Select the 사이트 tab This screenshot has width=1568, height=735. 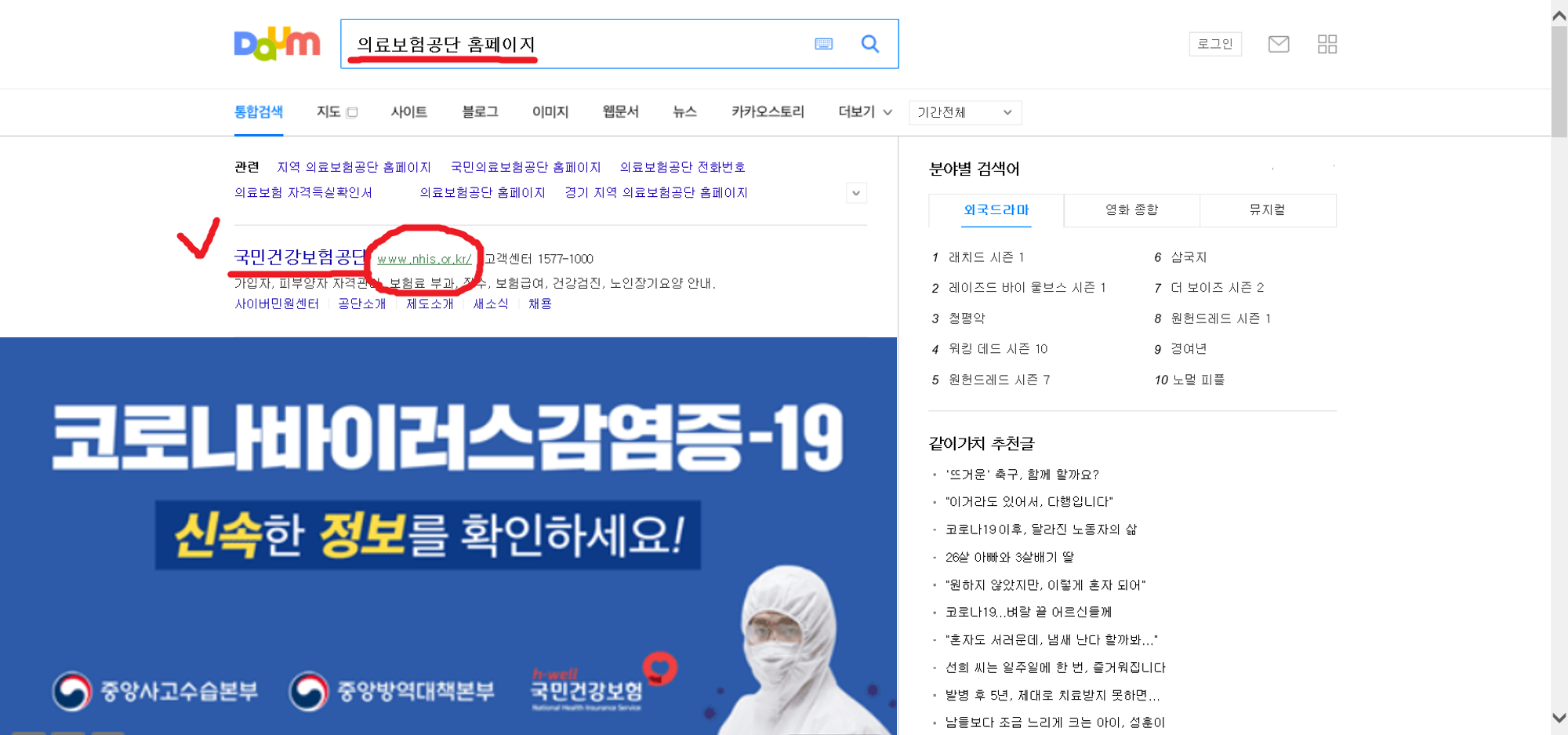409,112
